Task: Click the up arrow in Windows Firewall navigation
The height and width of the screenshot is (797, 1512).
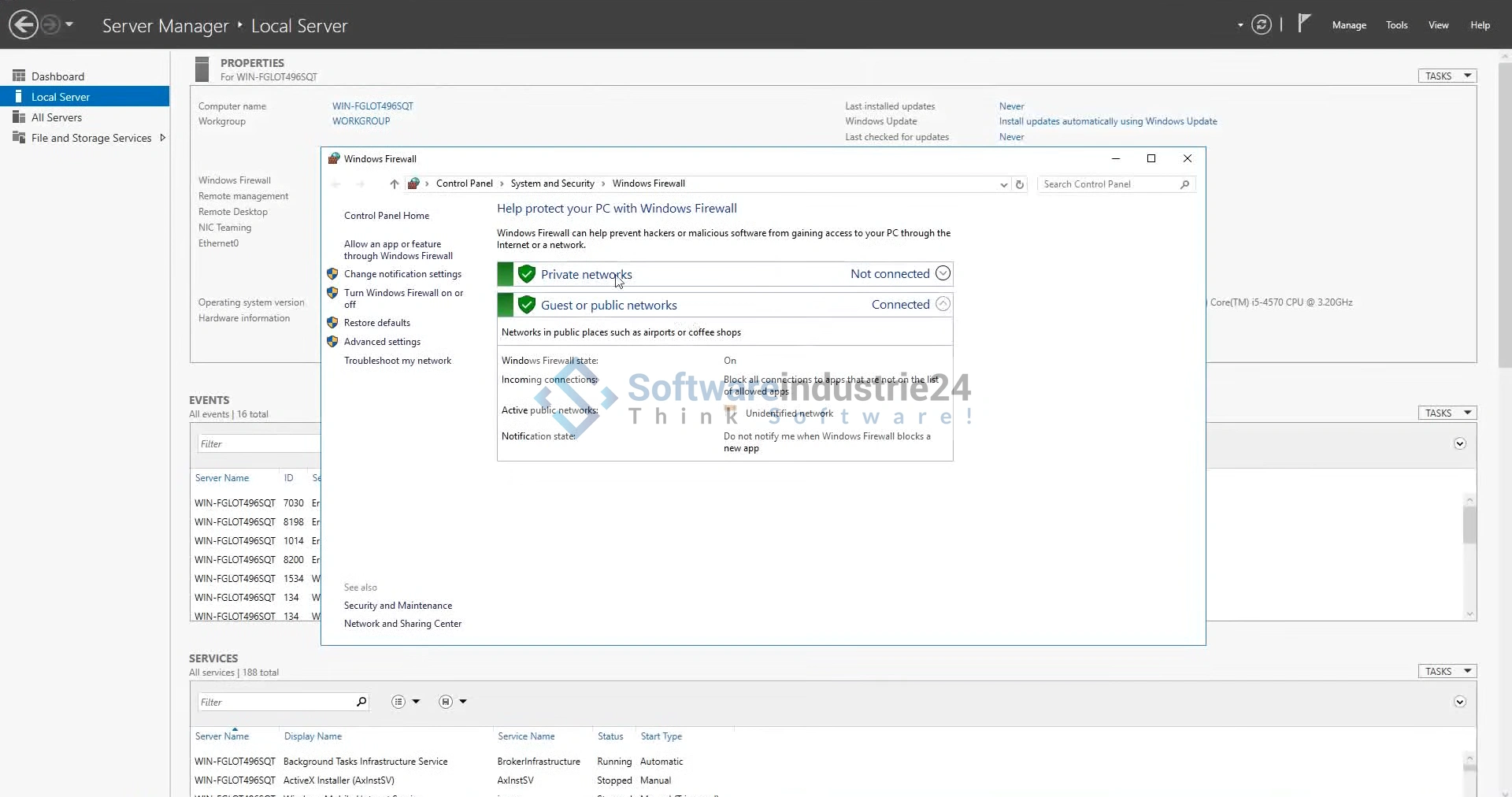Action: 395,184
